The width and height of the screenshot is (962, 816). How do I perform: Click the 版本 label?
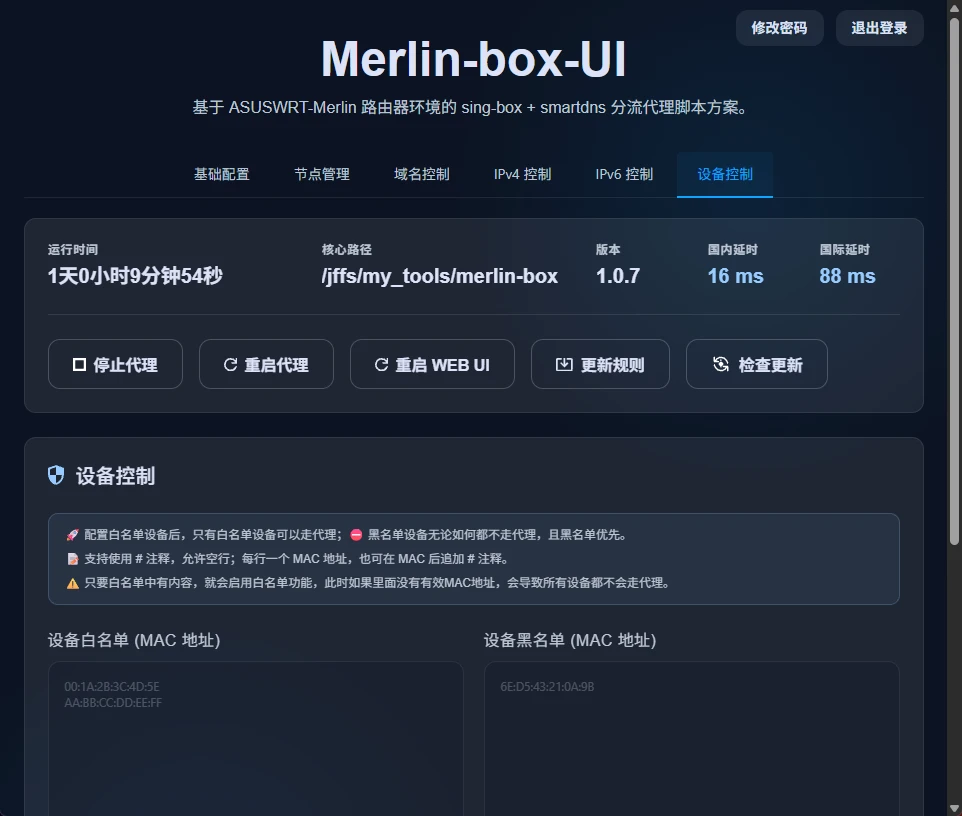[608, 250]
